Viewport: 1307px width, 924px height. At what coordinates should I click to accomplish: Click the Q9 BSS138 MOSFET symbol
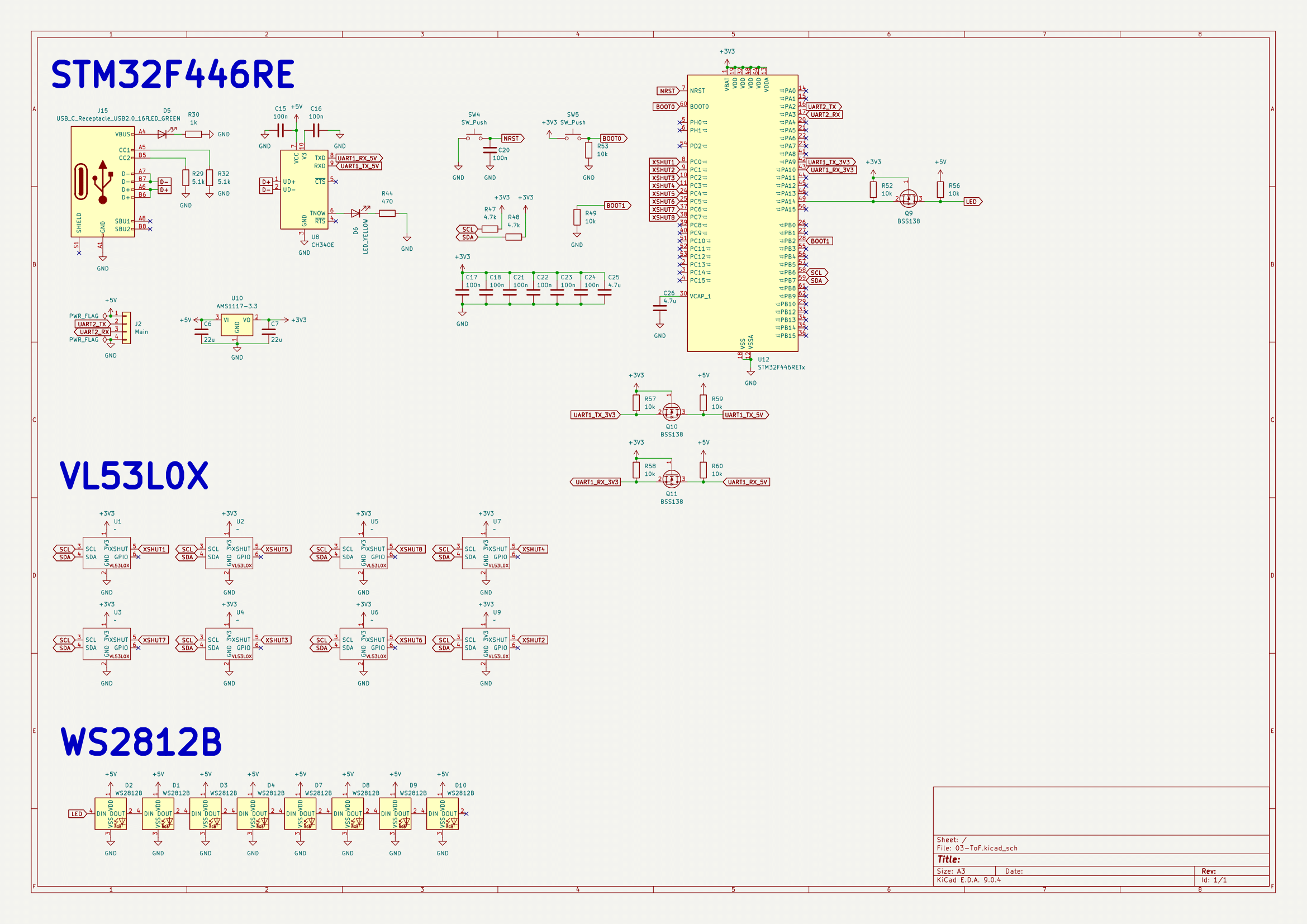(909, 198)
